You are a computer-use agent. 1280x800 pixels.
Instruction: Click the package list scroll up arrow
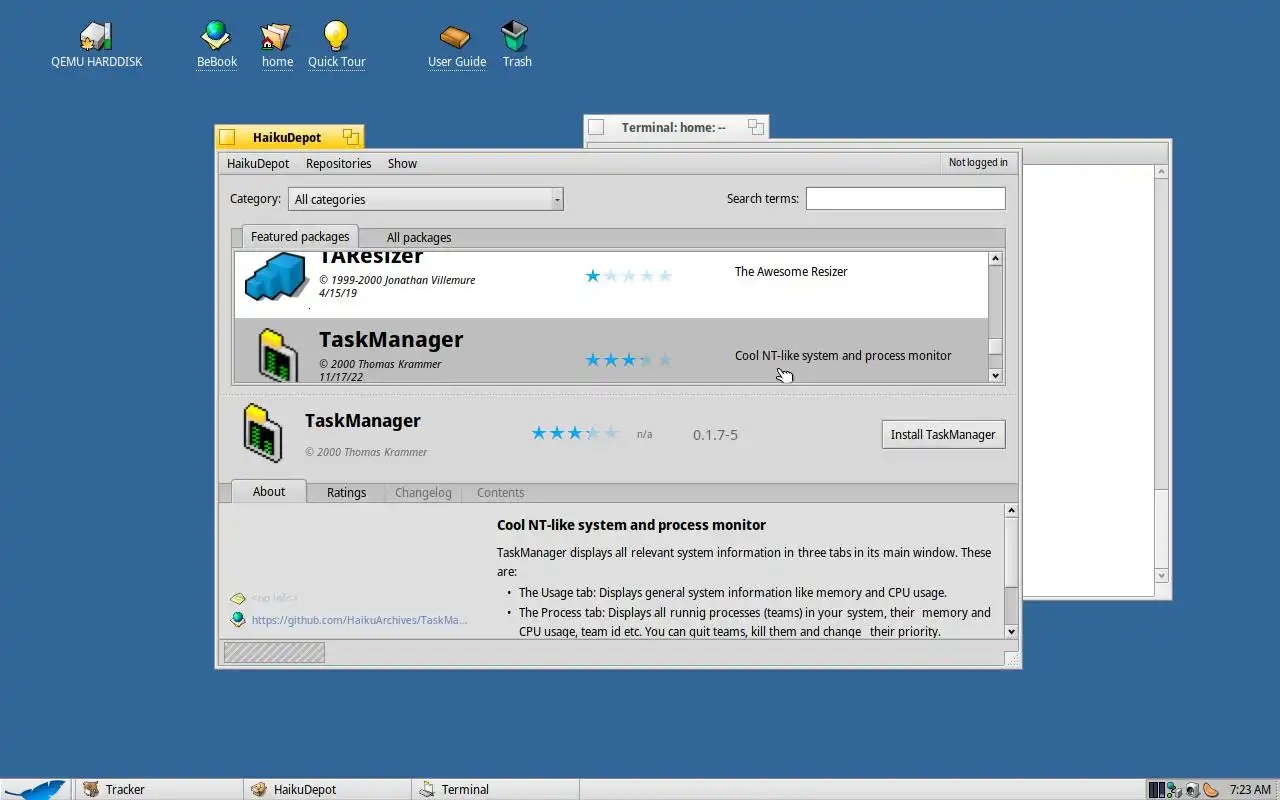pyautogui.click(x=995, y=259)
